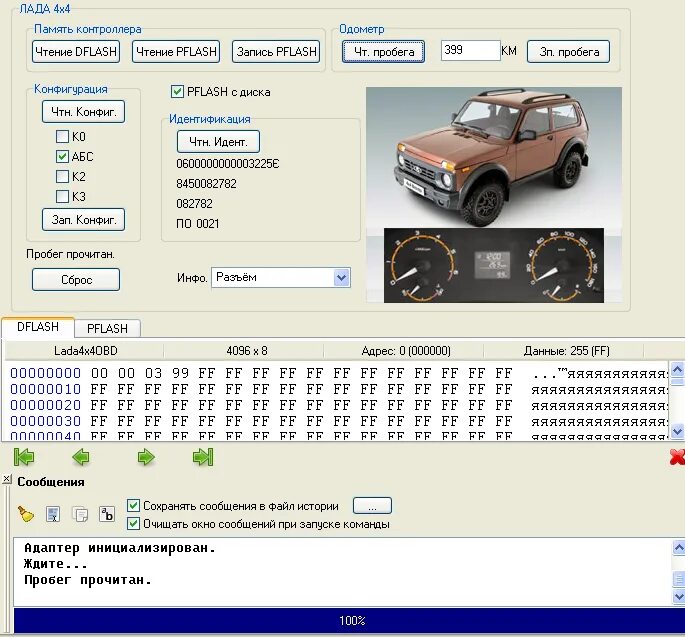Jump to last page green arrow

pyautogui.click(x=203, y=457)
